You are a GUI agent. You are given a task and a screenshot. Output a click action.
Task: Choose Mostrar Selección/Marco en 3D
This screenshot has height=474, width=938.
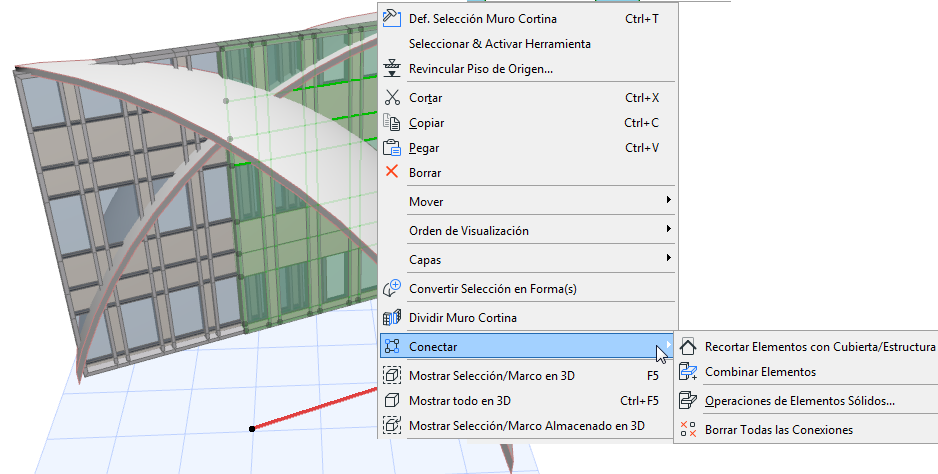[x=528, y=376]
